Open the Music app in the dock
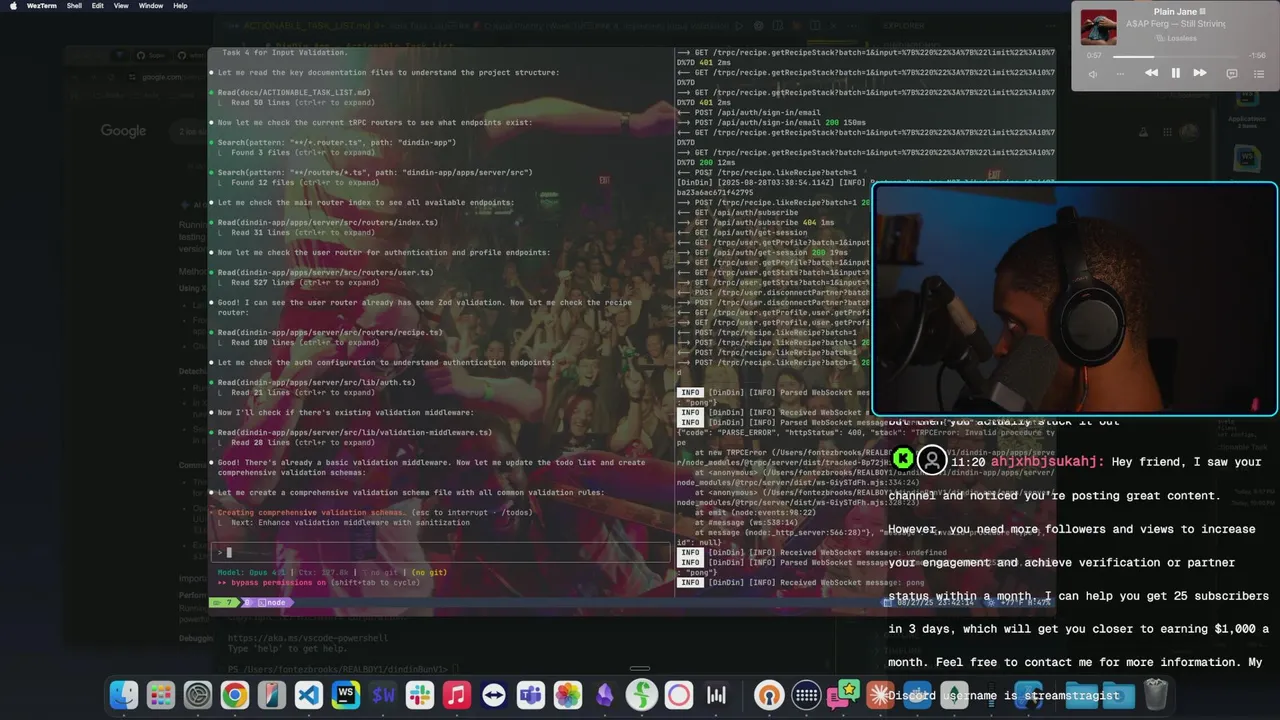1280x720 pixels. [x=457, y=694]
